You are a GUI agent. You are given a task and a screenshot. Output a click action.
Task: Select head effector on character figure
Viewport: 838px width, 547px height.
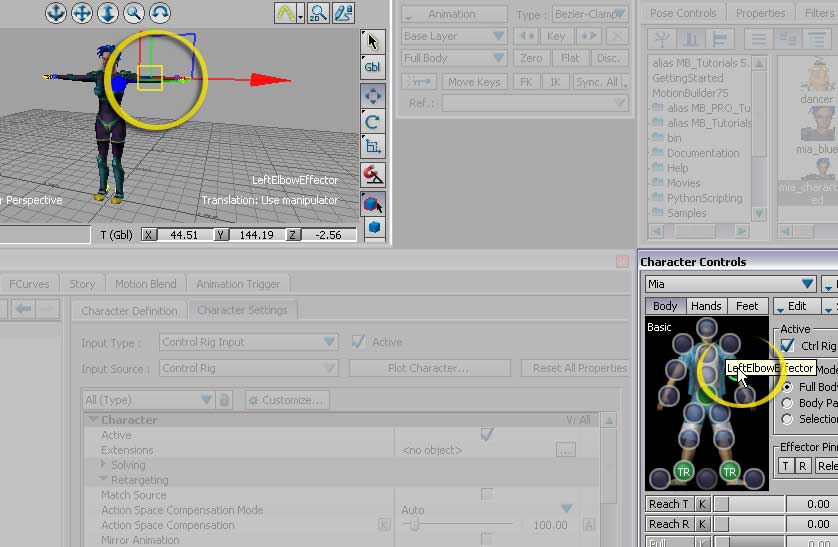[x=707, y=328]
